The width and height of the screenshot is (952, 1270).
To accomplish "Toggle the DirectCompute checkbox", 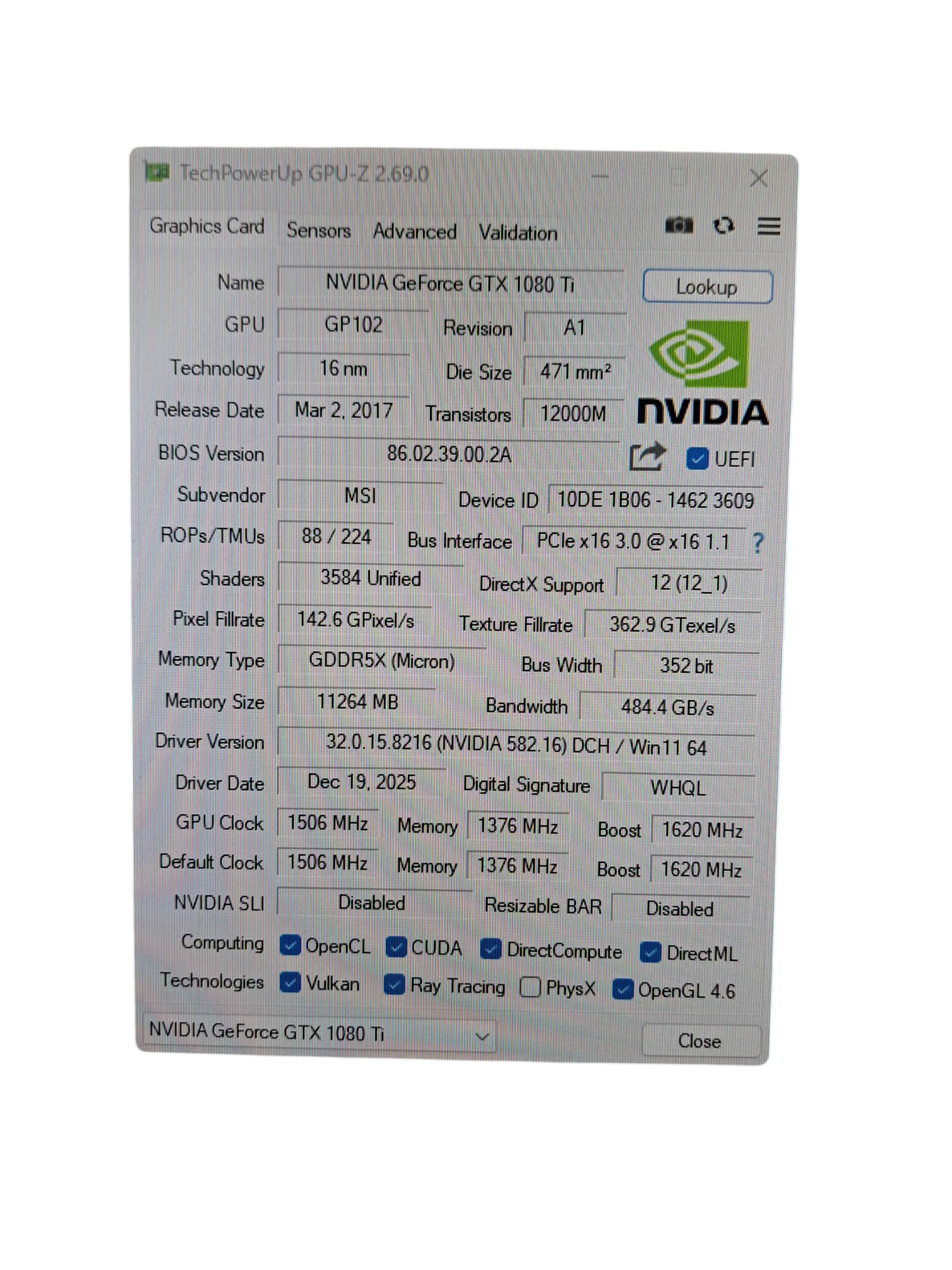I will tap(491, 950).
